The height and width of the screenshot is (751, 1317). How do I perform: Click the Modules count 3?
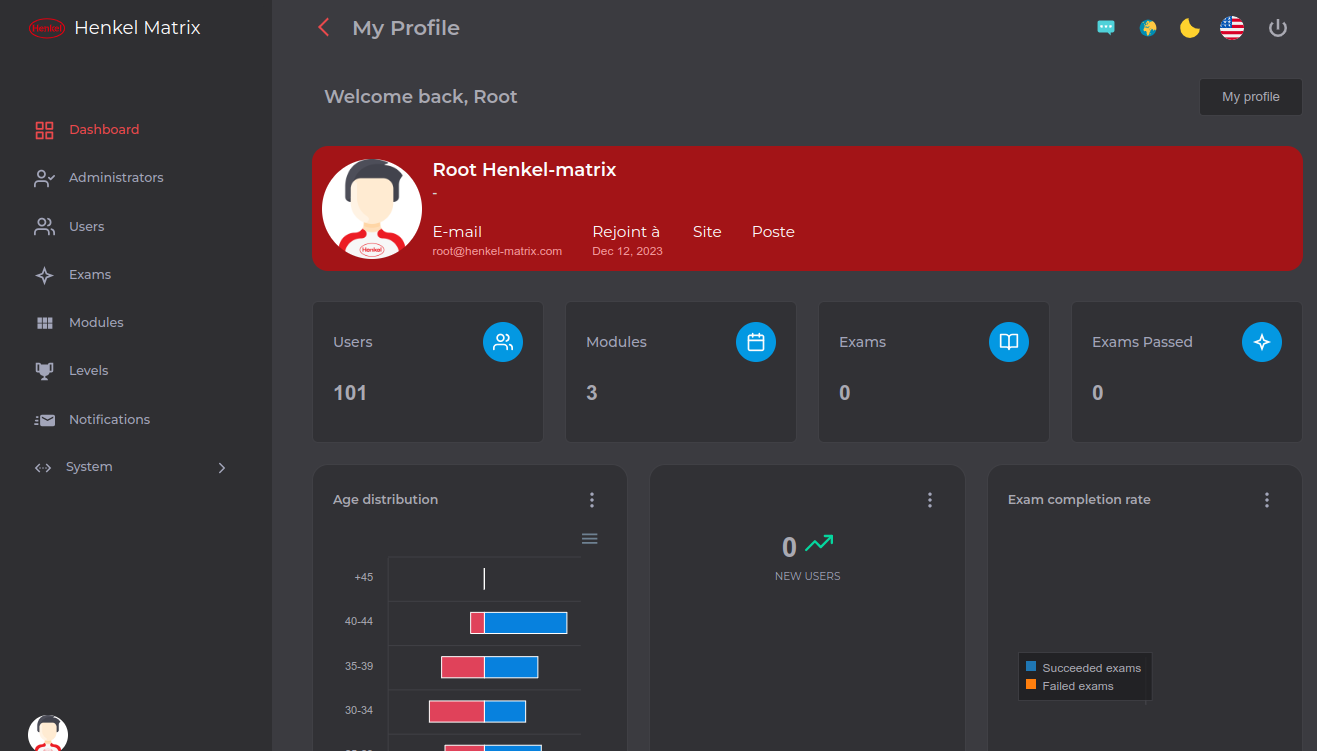coord(592,393)
